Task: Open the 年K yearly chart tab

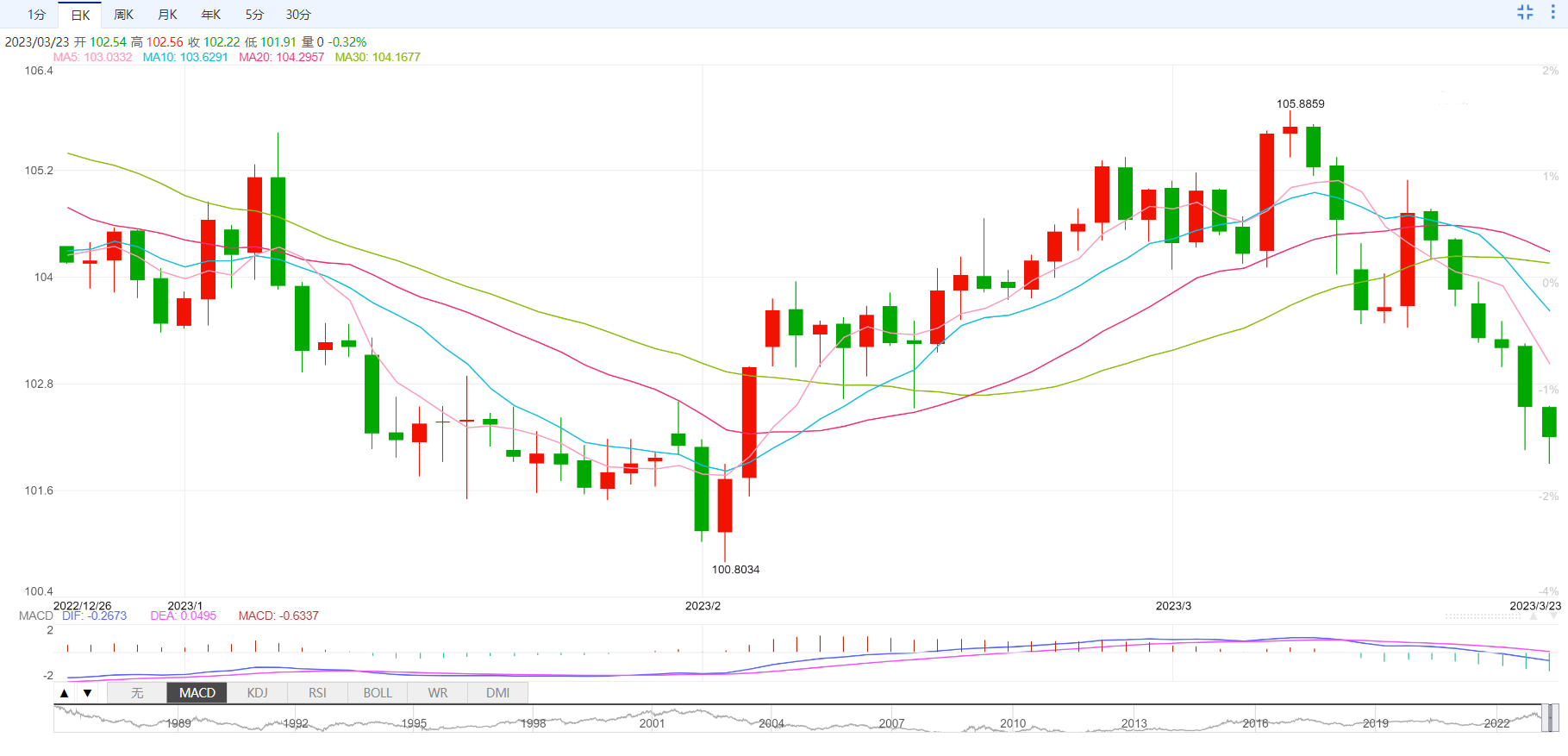Action: pyautogui.click(x=210, y=15)
